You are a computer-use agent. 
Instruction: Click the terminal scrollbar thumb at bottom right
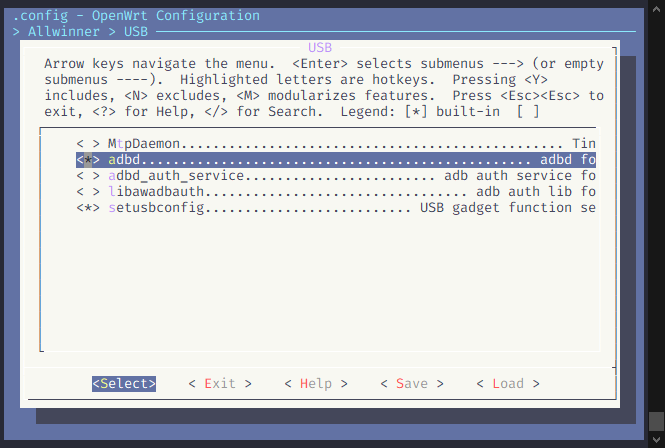tap(657, 422)
